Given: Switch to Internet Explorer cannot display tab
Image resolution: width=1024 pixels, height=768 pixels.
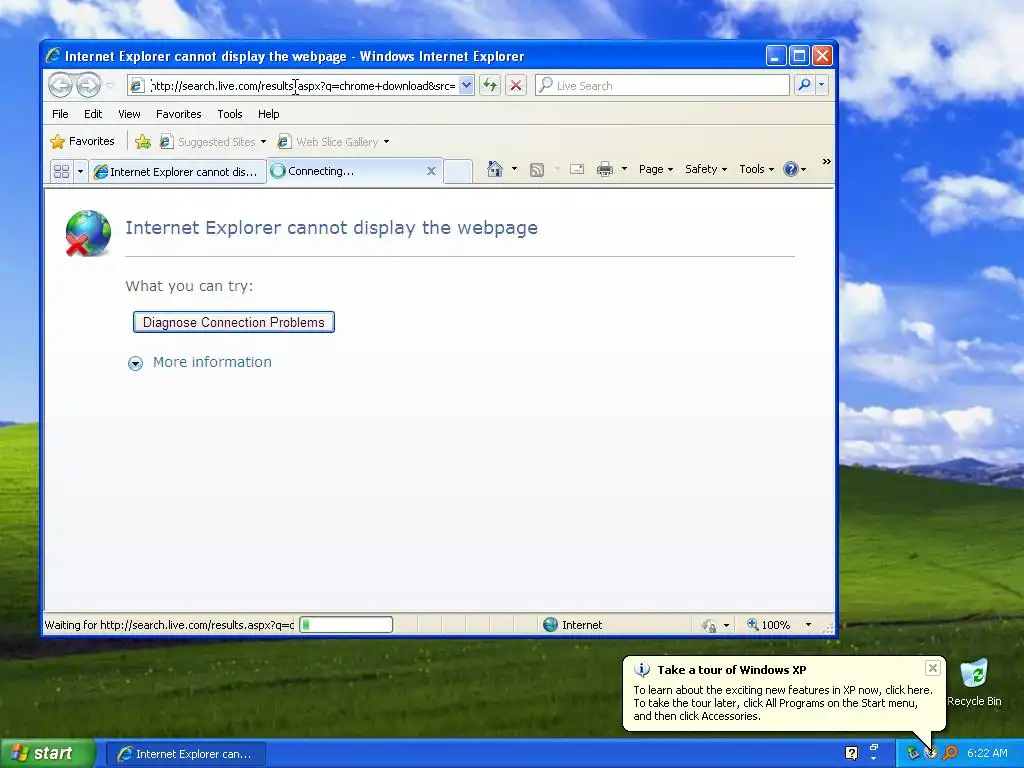Looking at the screenshot, I should click(x=177, y=172).
